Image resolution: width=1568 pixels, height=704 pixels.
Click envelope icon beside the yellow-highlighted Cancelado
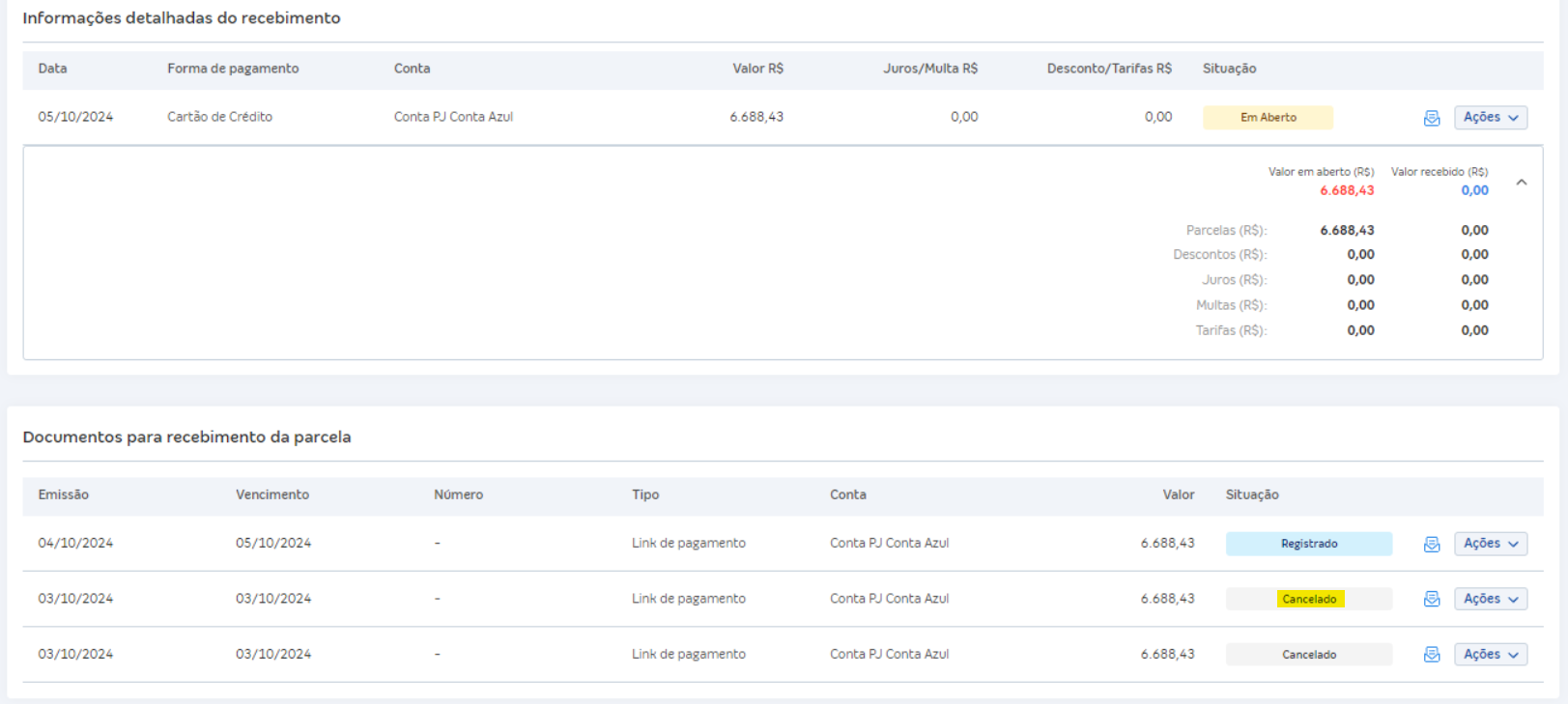(x=1431, y=600)
